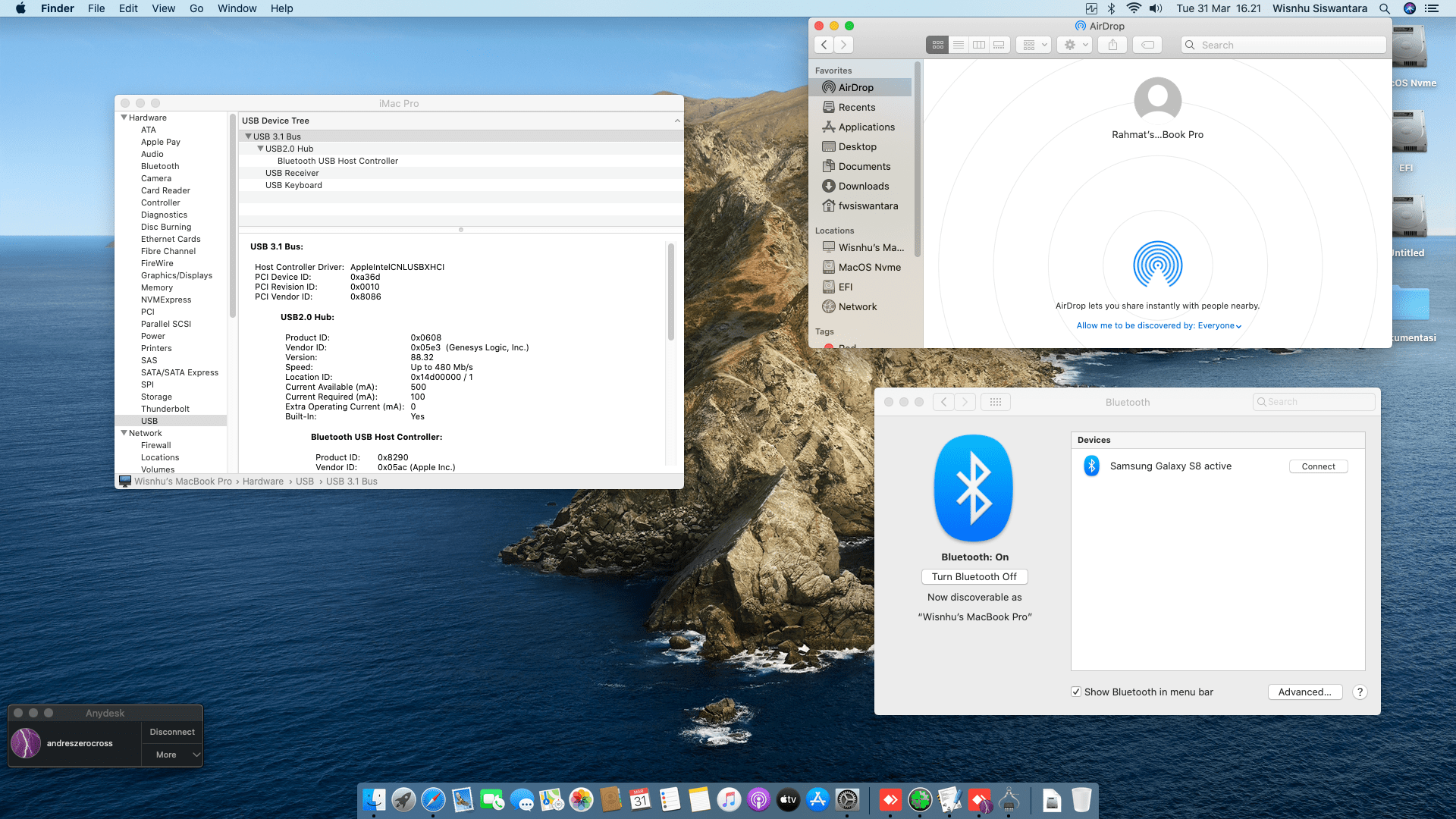
Task: Launch Launchpad from the Dock
Action: coord(403,799)
